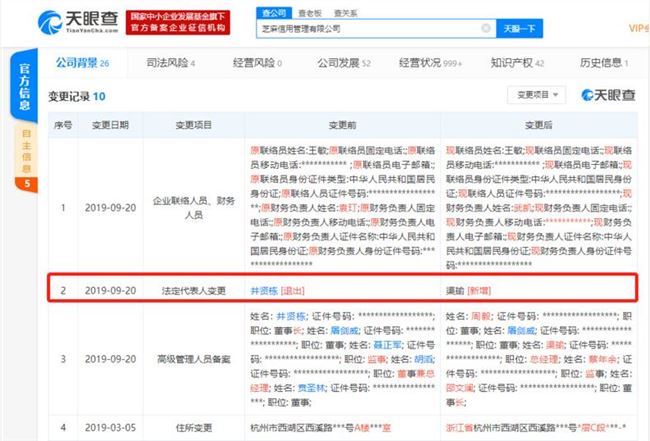This screenshot has height=441, width=650.
Task: Click the 天眼查 logo
Action: tap(78, 22)
